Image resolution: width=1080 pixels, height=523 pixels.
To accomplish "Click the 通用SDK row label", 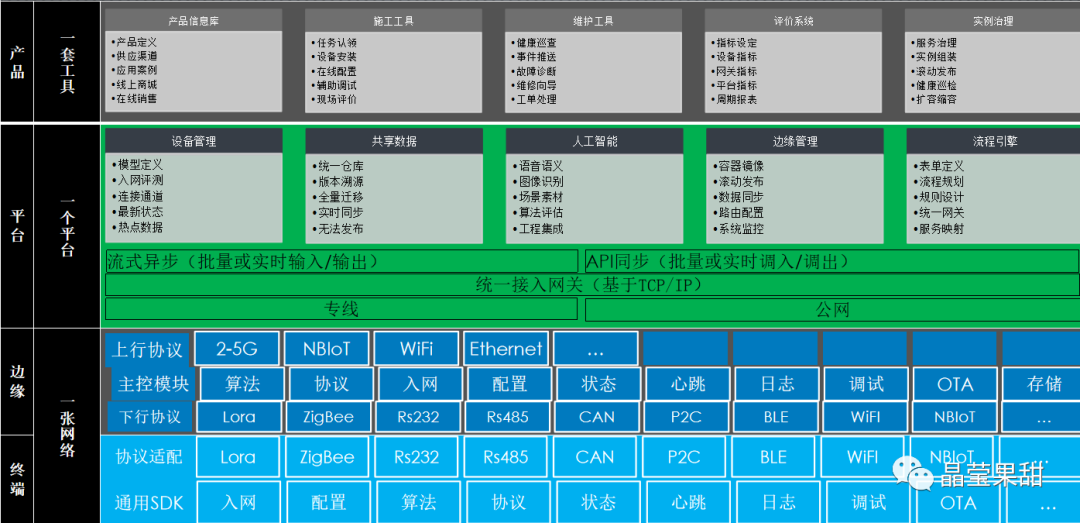I will (x=149, y=502).
